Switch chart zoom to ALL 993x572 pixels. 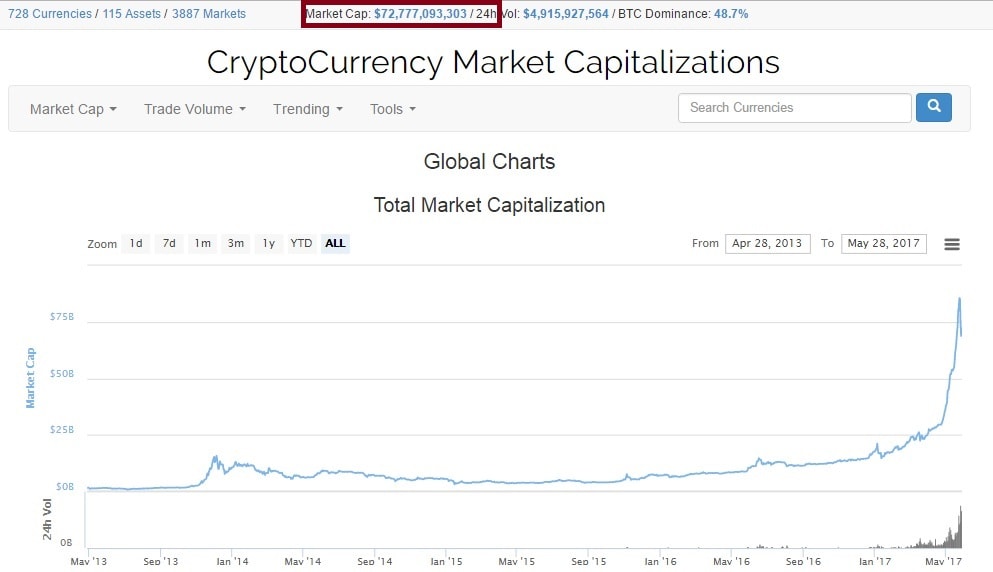pos(335,243)
